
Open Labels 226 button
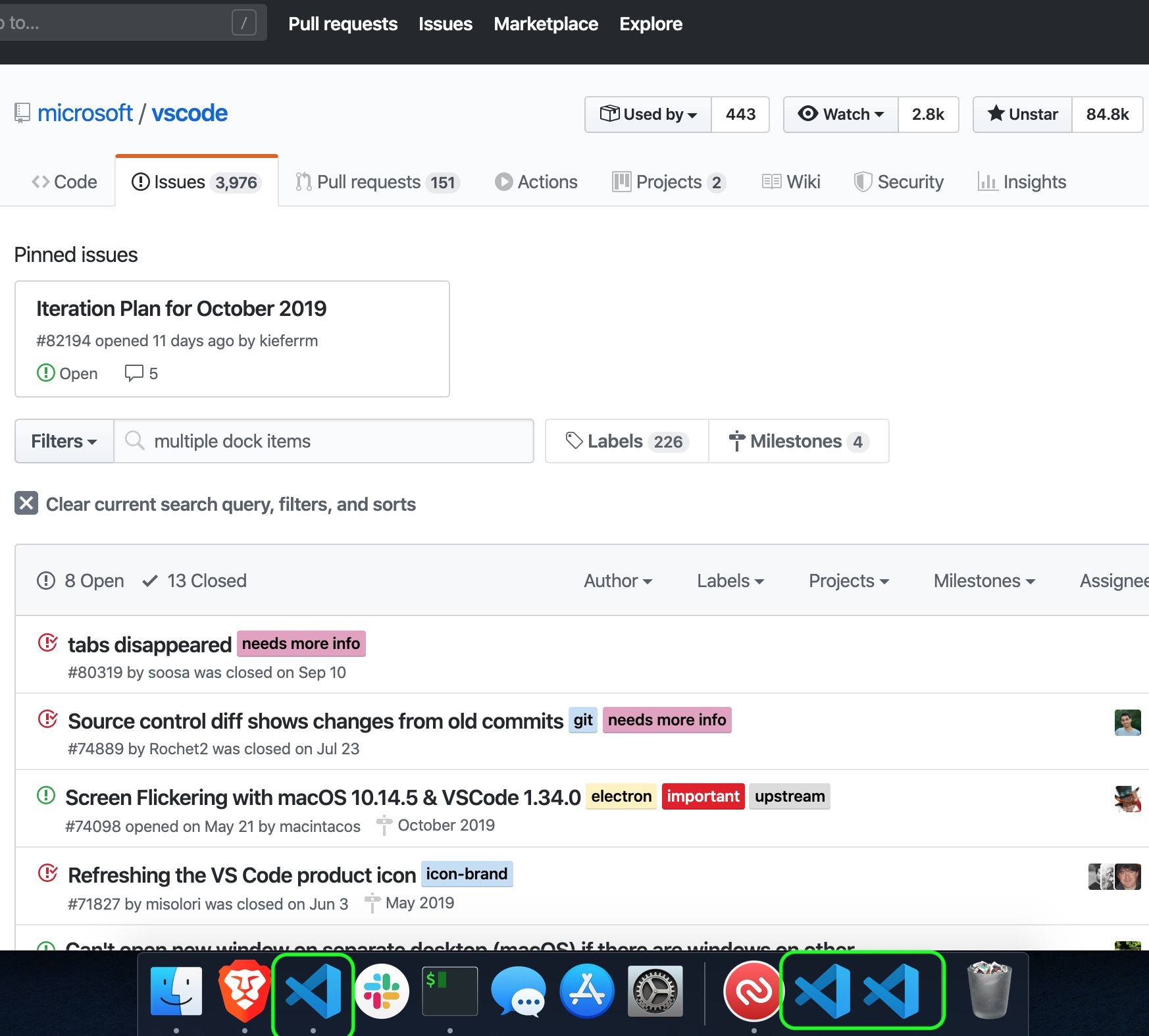click(x=627, y=441)
